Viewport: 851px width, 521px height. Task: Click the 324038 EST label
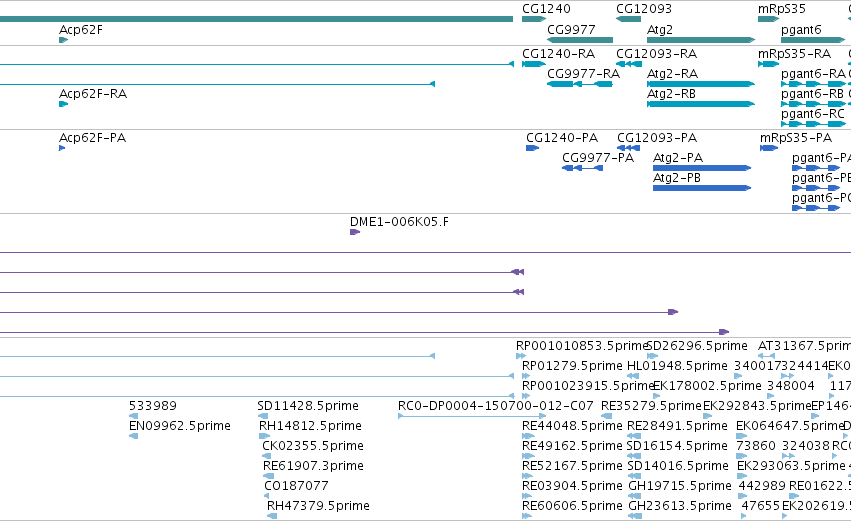805,446
